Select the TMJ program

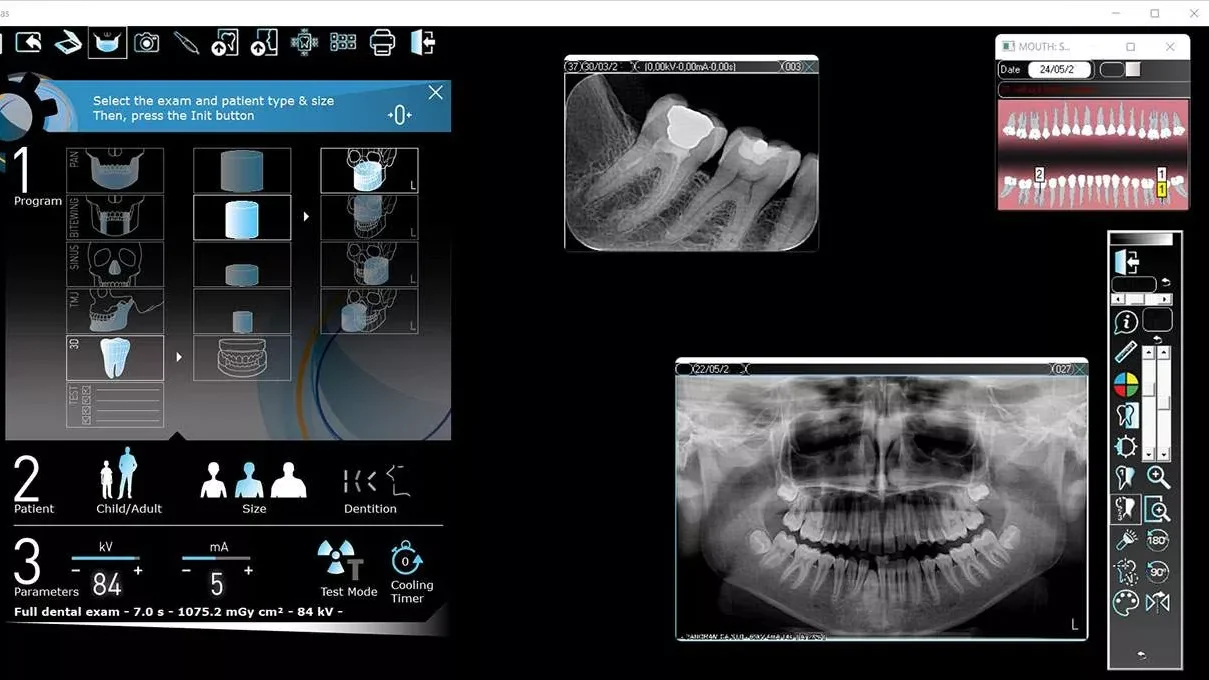point(115,311)
